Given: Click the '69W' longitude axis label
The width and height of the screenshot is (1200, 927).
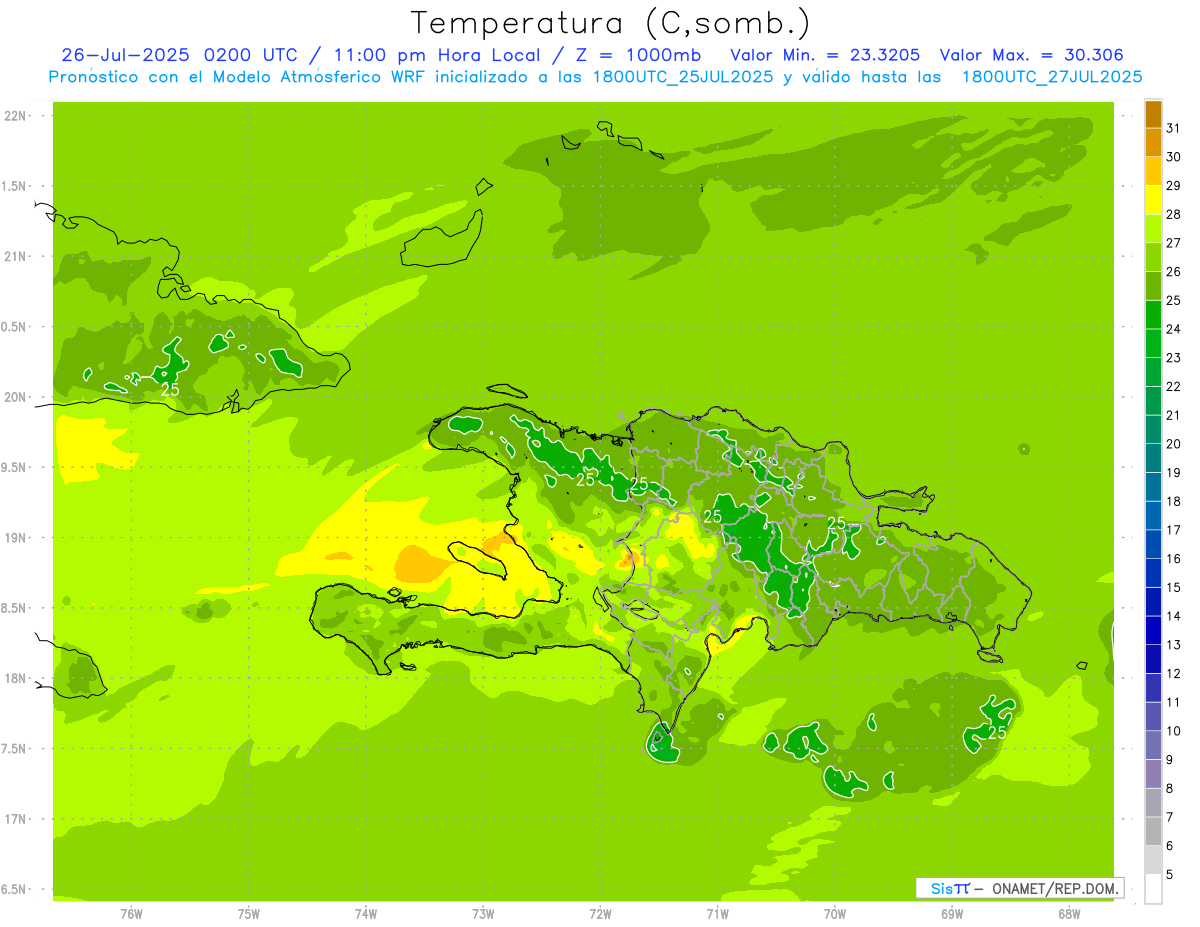Looking at the screenshot, I should (x=952, y=915).
